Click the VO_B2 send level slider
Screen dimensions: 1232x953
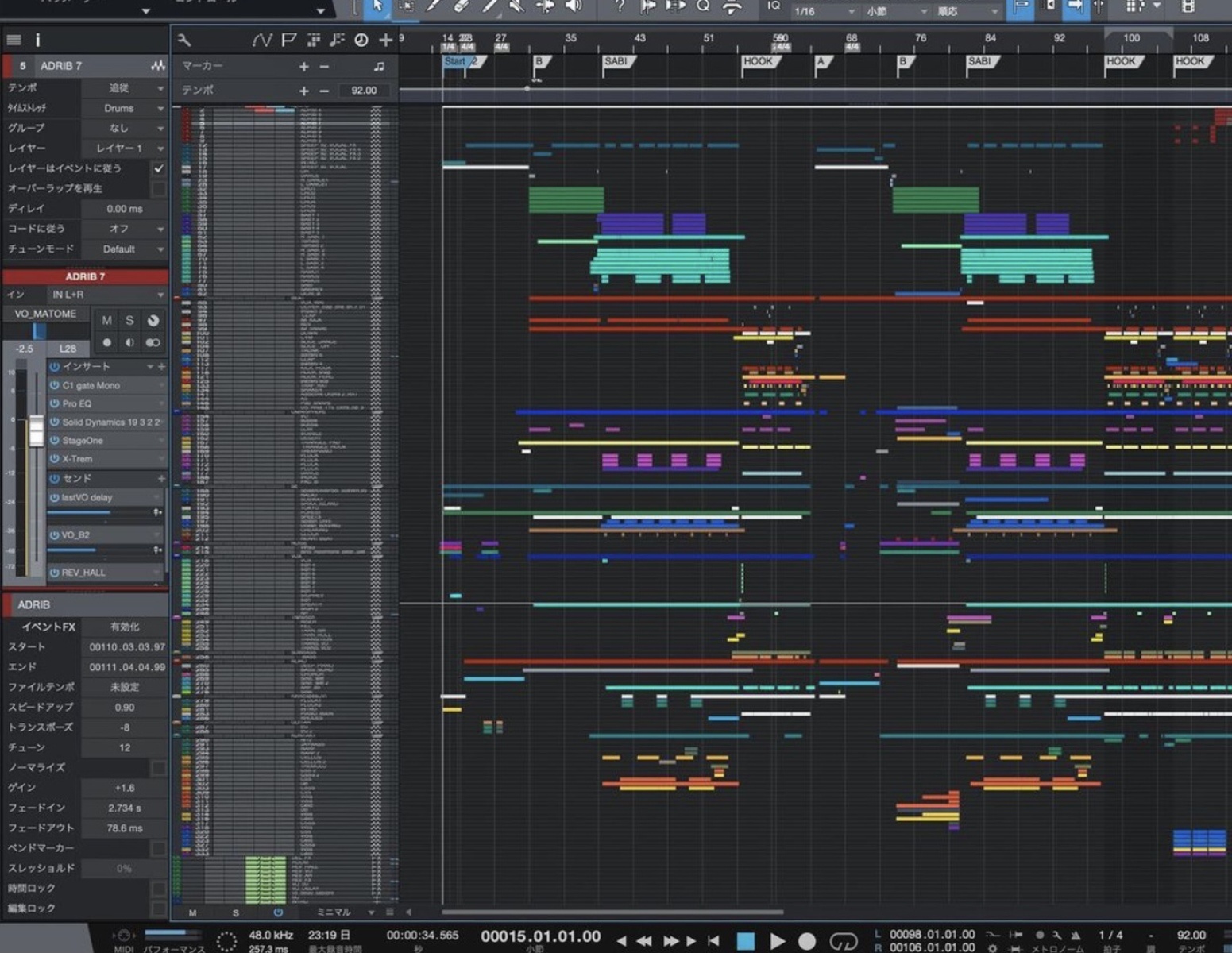click(x=99, y=550)
